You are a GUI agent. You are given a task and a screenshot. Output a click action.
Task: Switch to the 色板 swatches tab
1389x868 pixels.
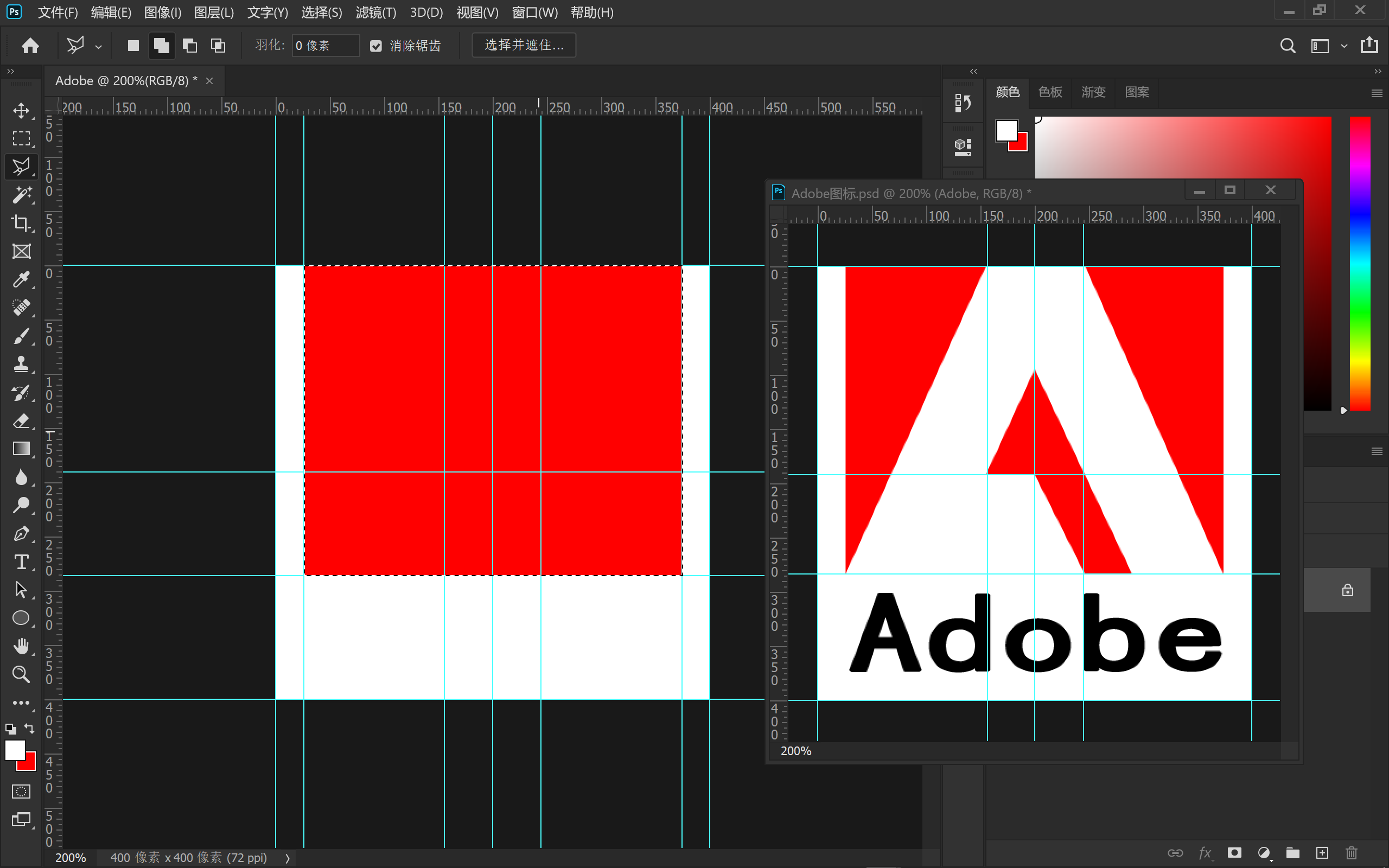click(x=1050, y=92)
